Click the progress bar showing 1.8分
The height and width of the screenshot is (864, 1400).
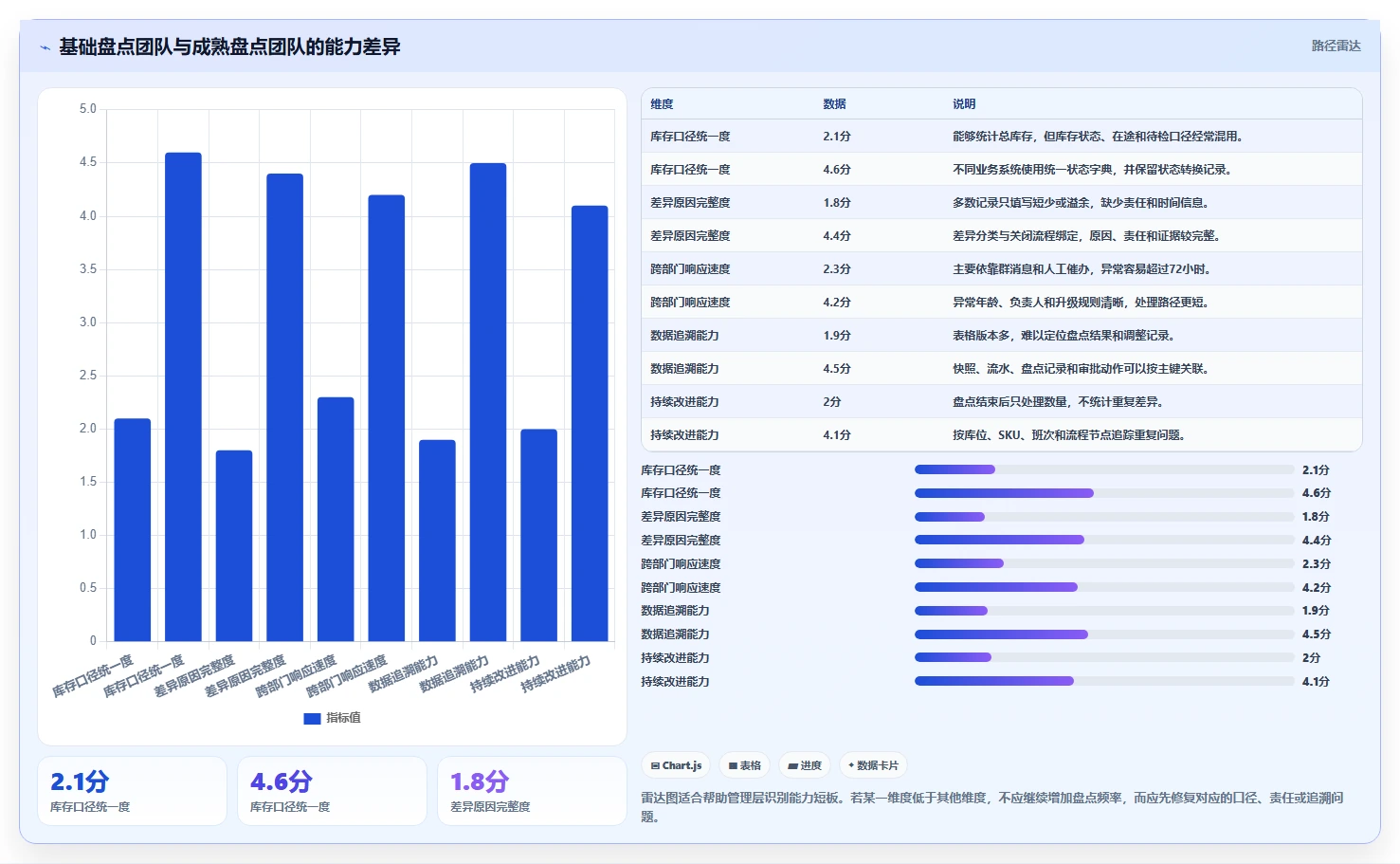1104,517
